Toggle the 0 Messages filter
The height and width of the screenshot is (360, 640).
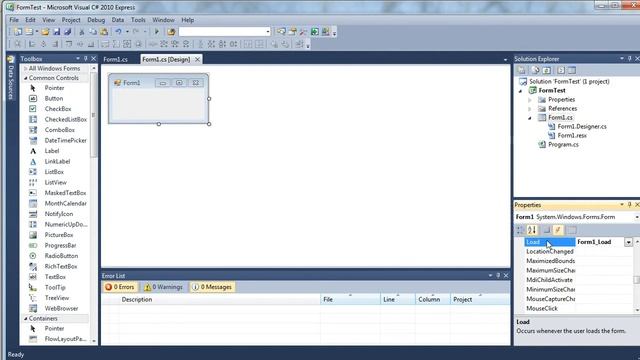tap(212, 287)
